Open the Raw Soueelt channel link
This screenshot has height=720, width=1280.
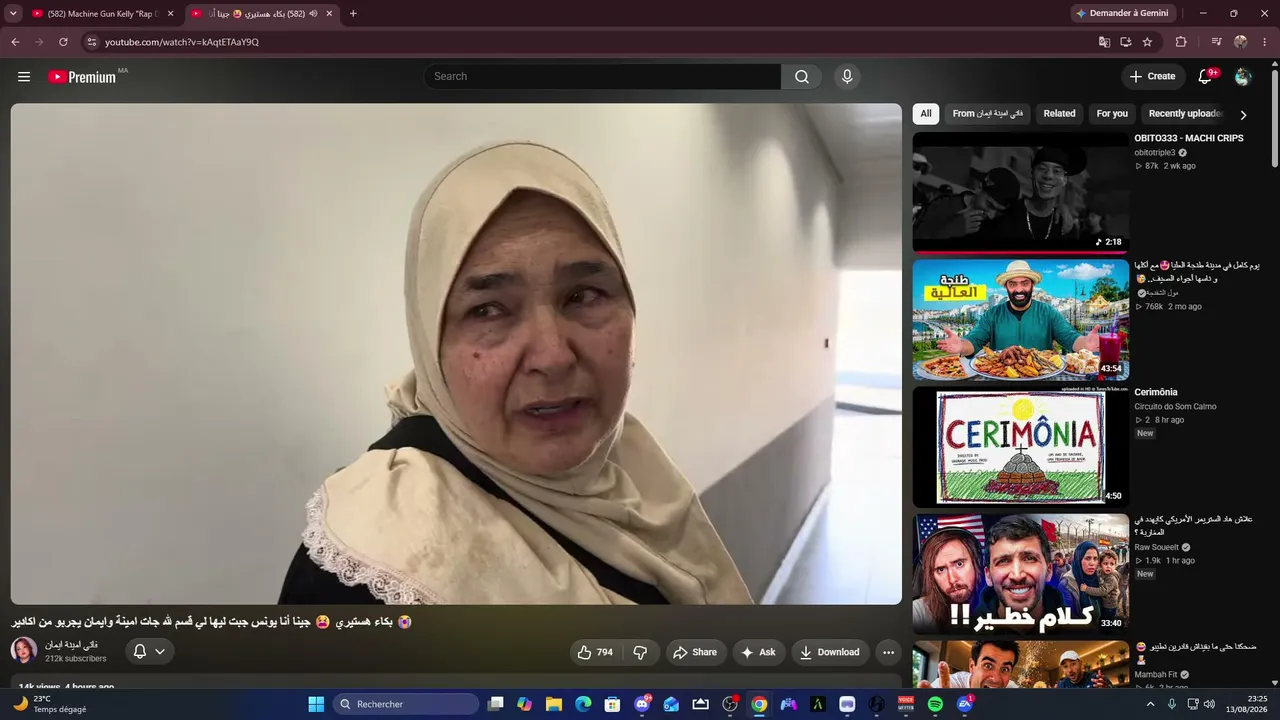pos(1157,548)
